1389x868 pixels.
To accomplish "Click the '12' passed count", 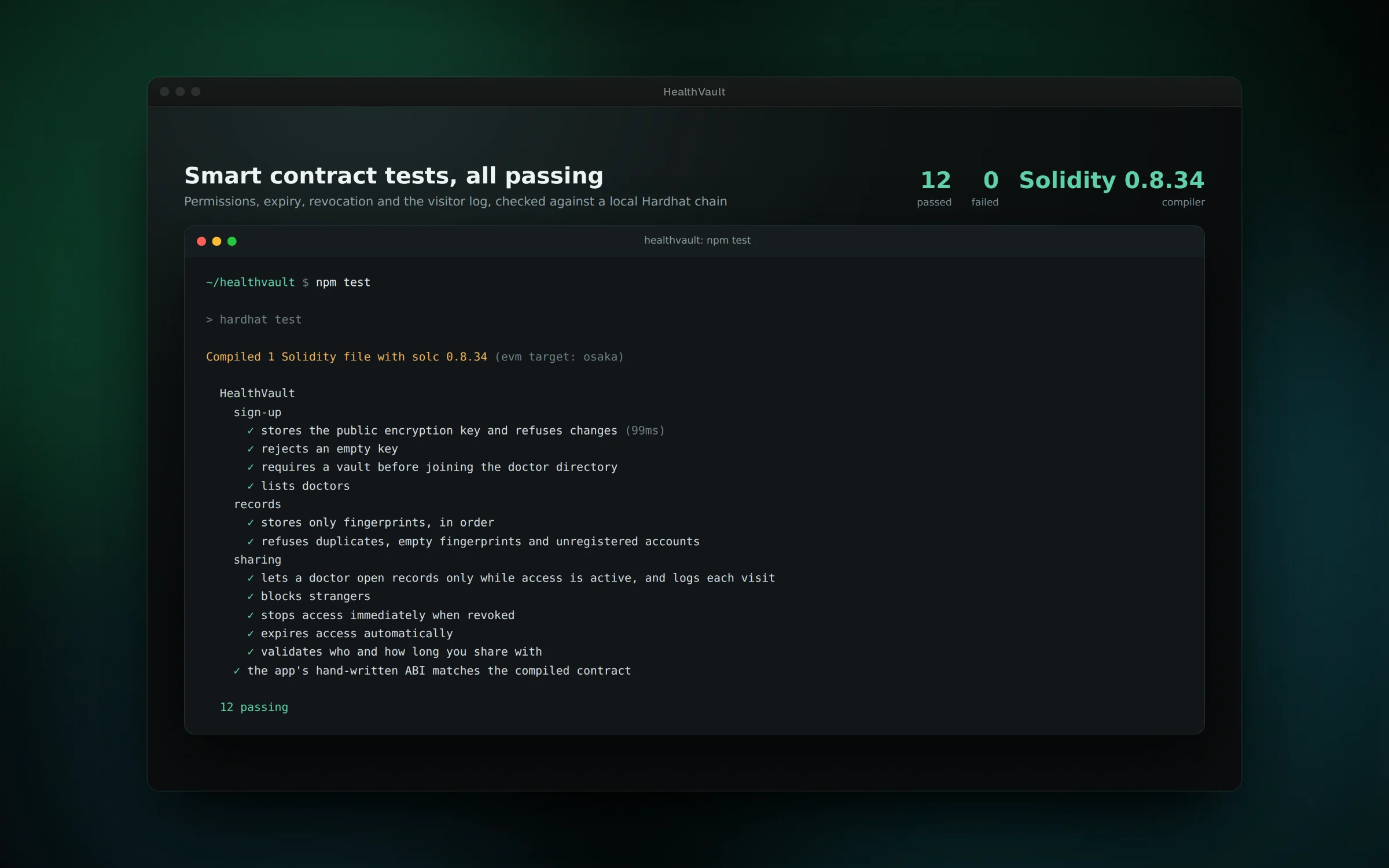I will click(x=935, y=181).
